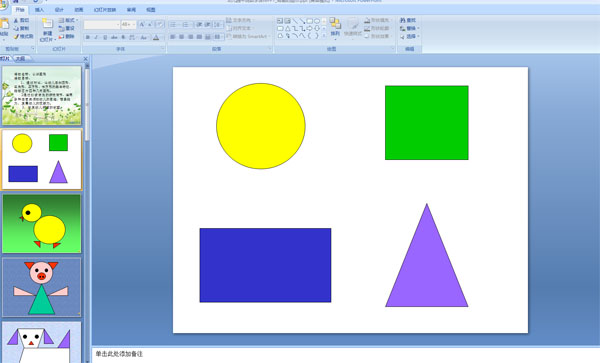Toggle Underline formatting
Image resolution: width=600 pixels, height=363 pixels.
105,37
